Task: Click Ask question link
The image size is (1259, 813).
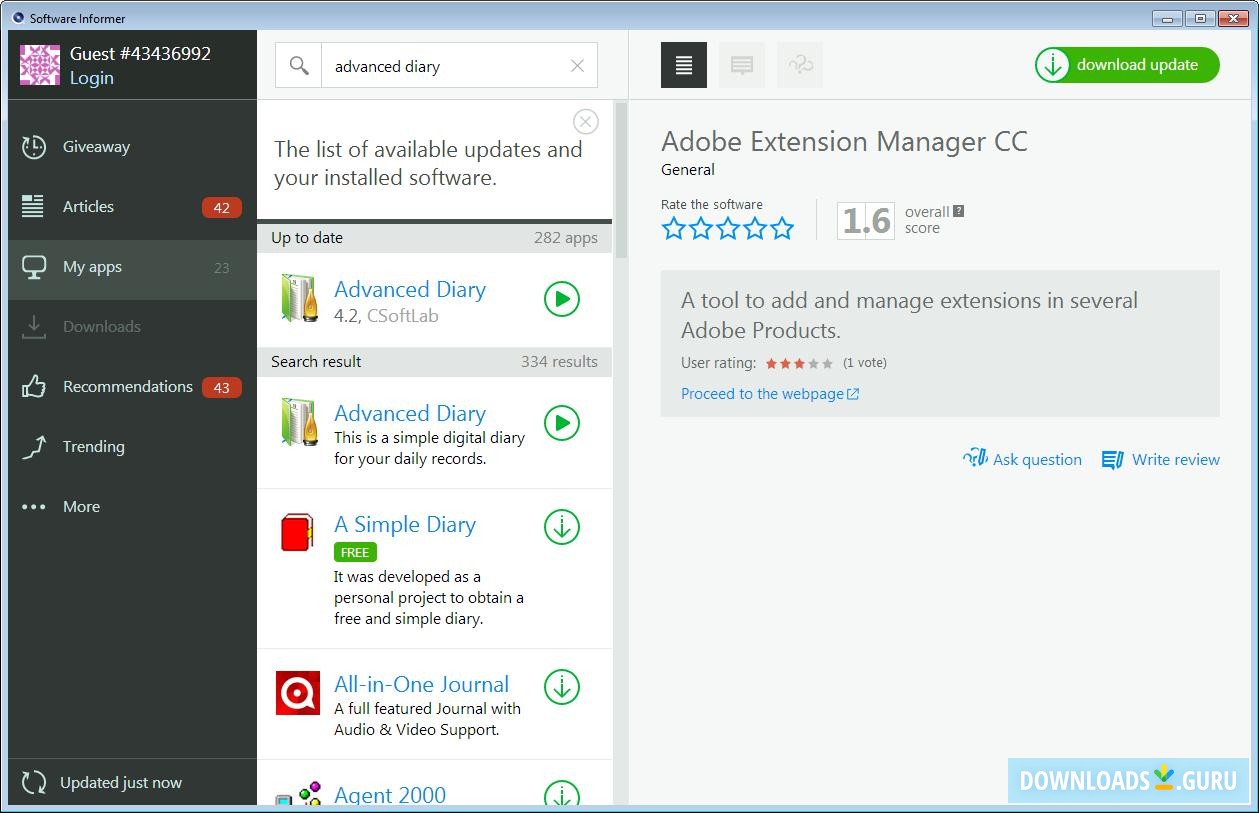Action: [1022, 460]
